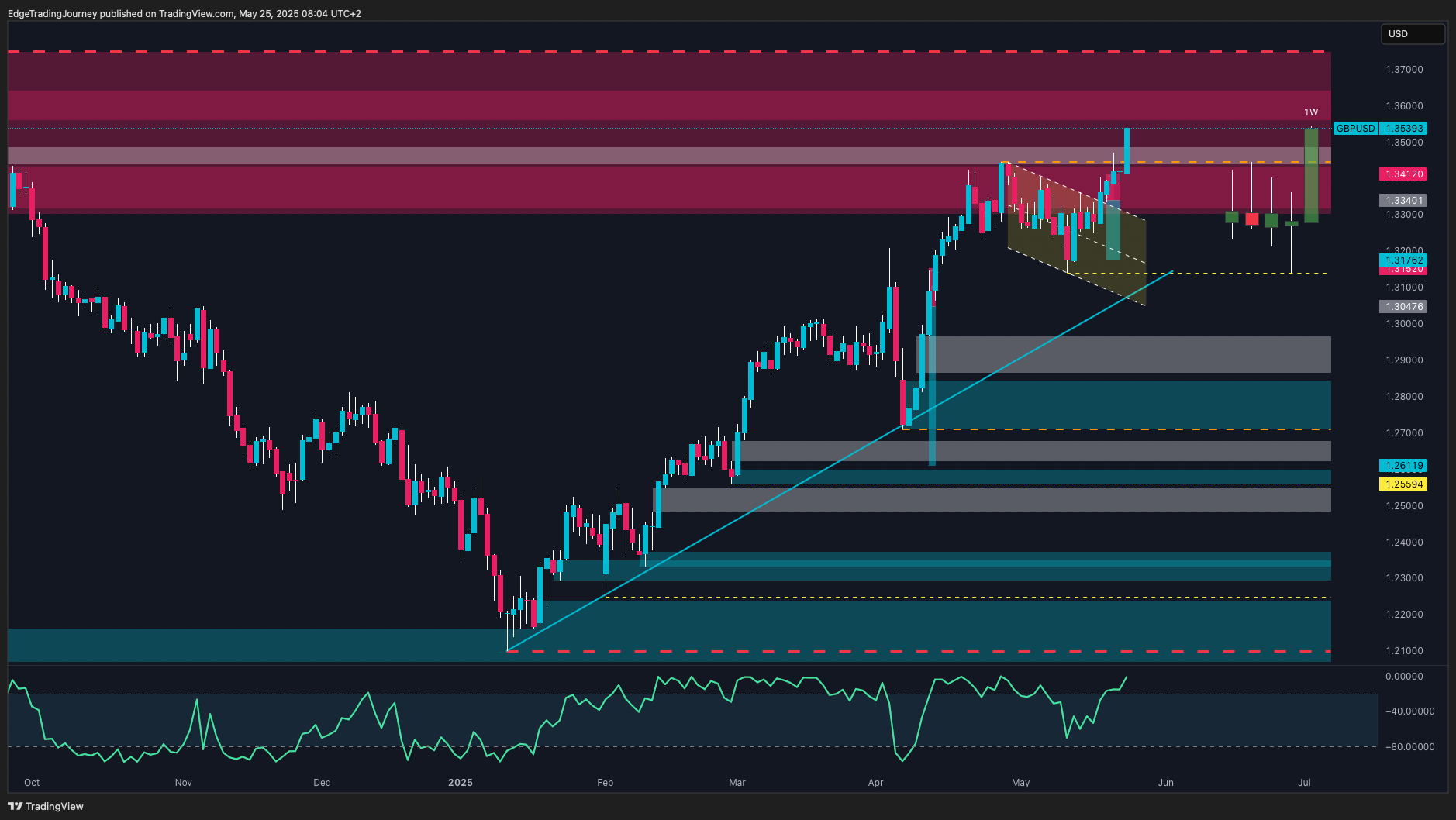The height and width of the screenshot is (820, 1456).
Task: Click the 1.28000 price scale value
Action: pyautogui.click(x=1404, y=397)
